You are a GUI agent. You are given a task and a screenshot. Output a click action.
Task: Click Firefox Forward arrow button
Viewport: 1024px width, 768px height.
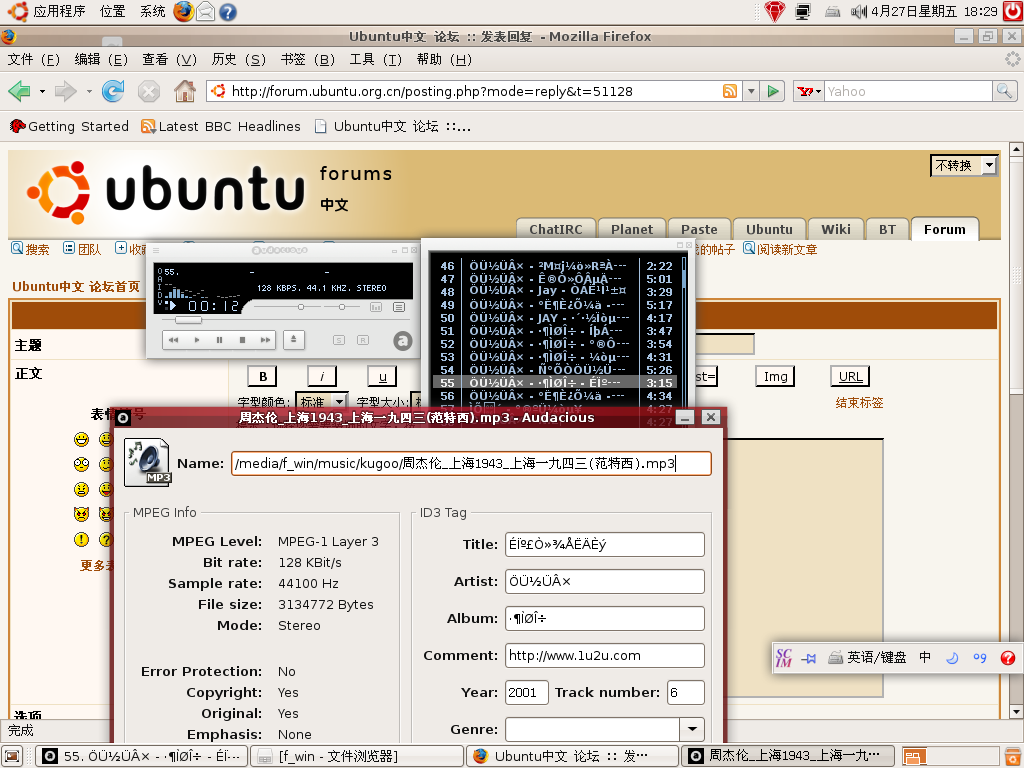point(65,91)
